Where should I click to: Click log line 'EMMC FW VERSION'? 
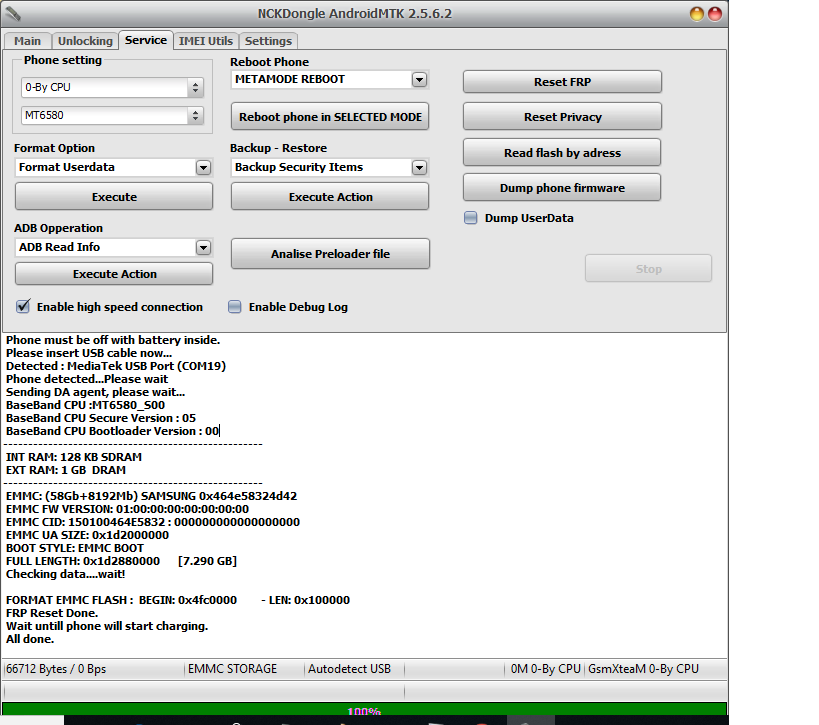coord(127,509)
